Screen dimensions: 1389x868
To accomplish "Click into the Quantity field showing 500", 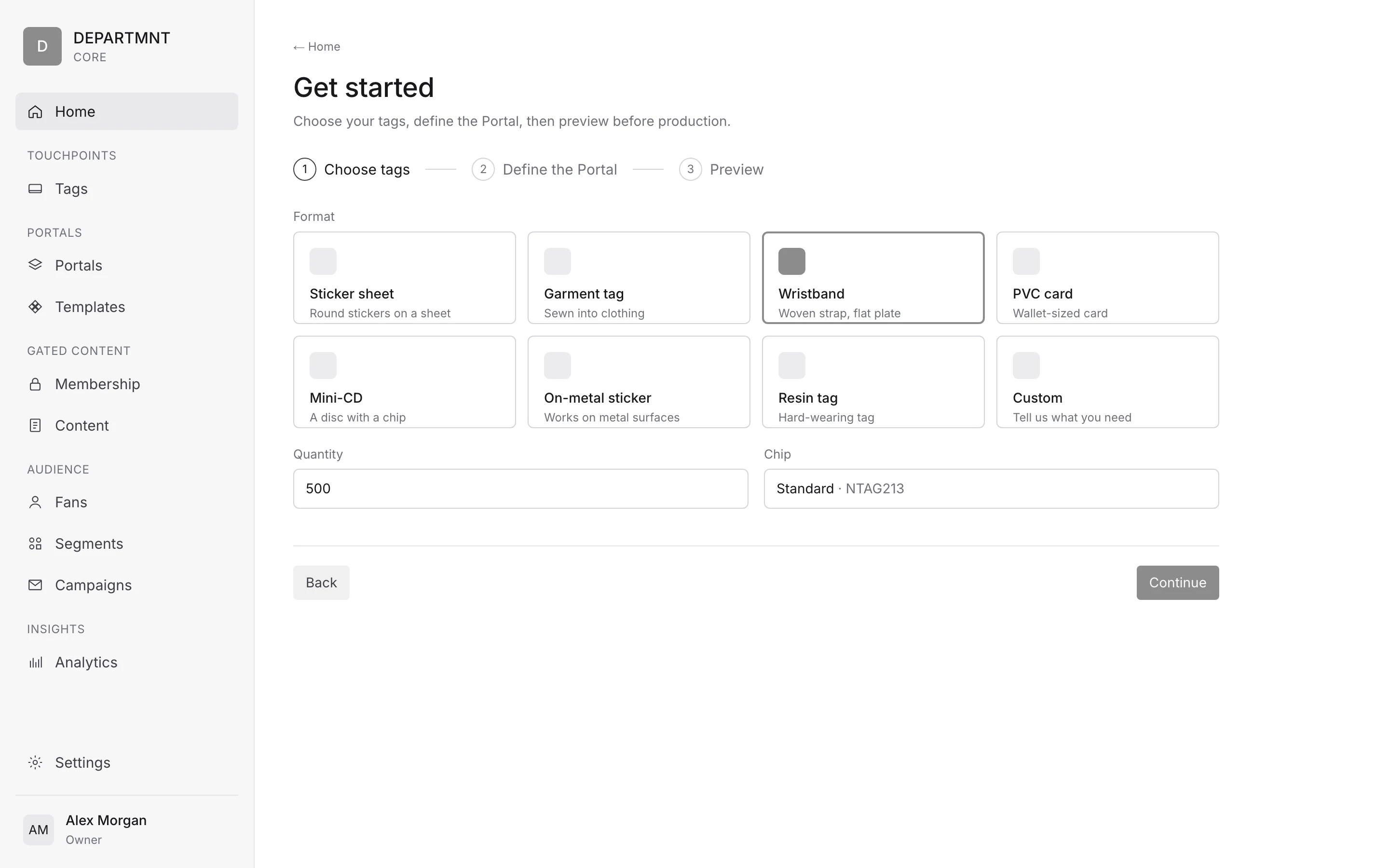I will click(520, 488).
